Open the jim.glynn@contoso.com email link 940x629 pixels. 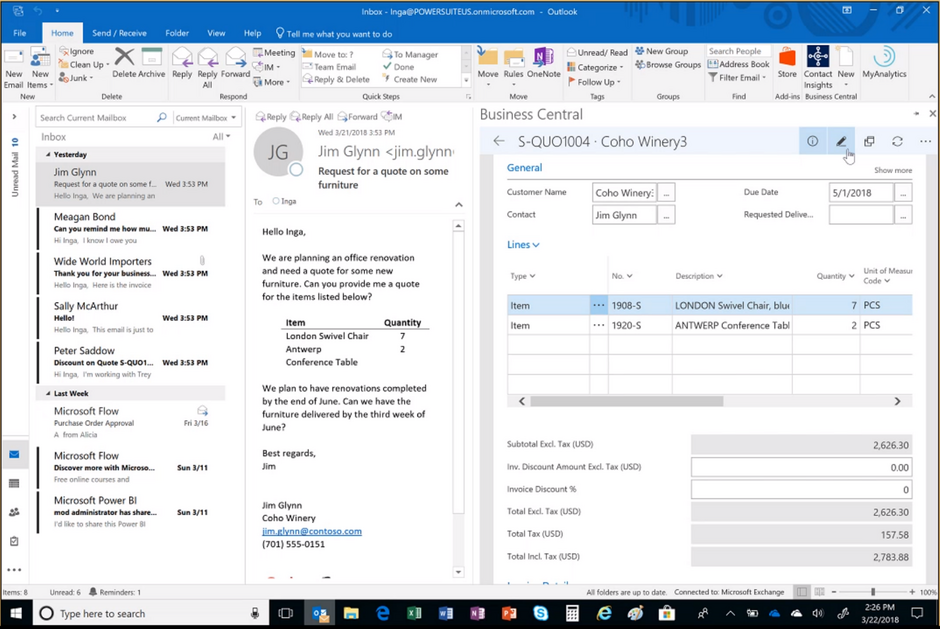coord(312,531)
